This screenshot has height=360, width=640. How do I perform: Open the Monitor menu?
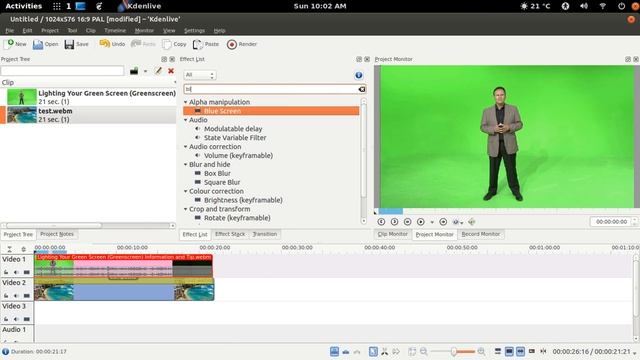click(144, 31)
